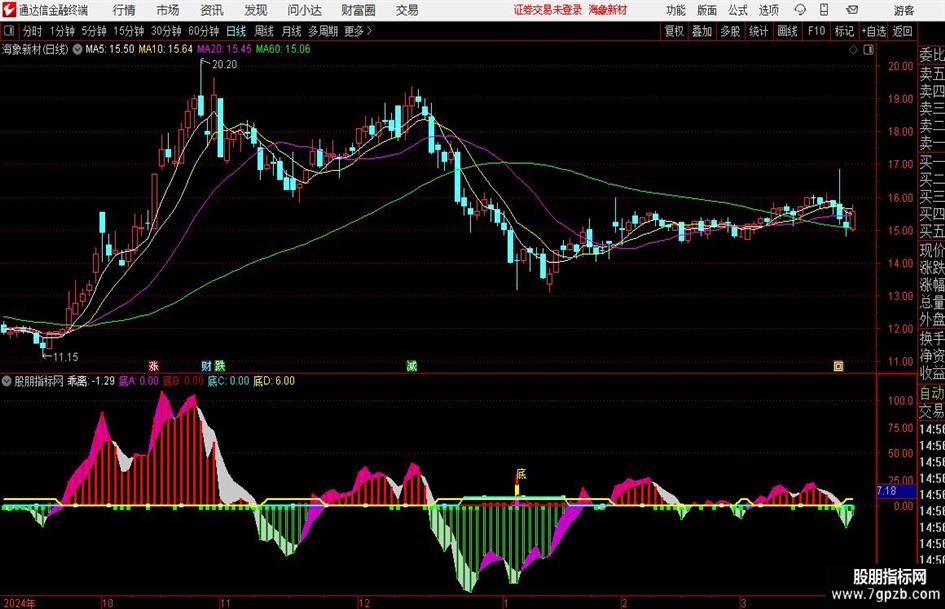Viewport: 945px width, 609px height.
Task: Switch to 1分钟 period
Action: [x=62, y=31]
